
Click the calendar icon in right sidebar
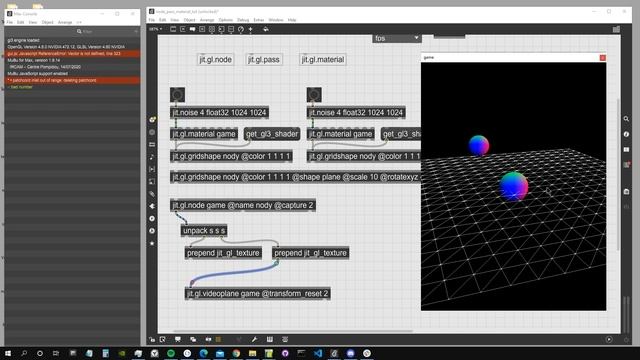click(x=626, y=165)
